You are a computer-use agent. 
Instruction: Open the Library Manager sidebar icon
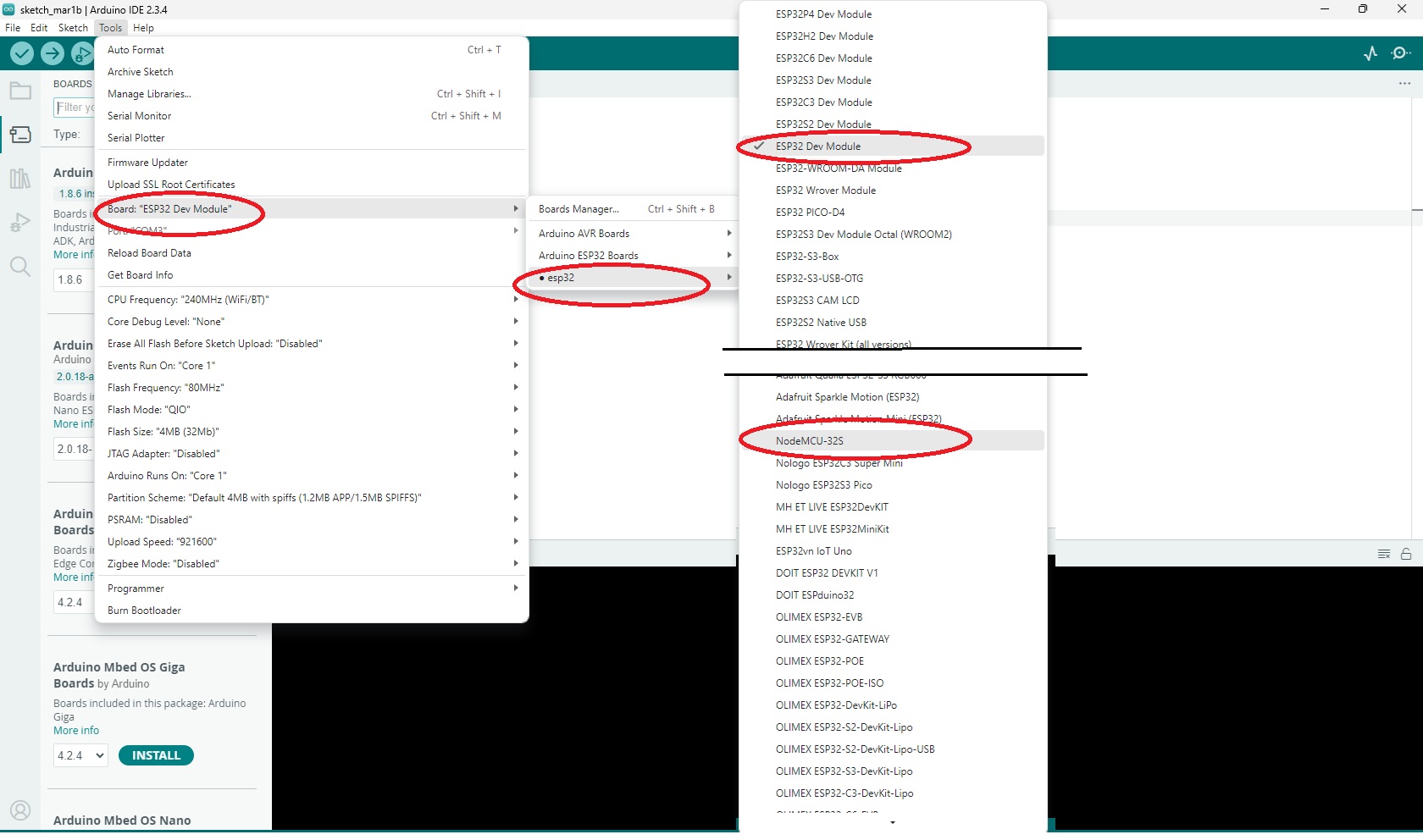tap(20, 179)
